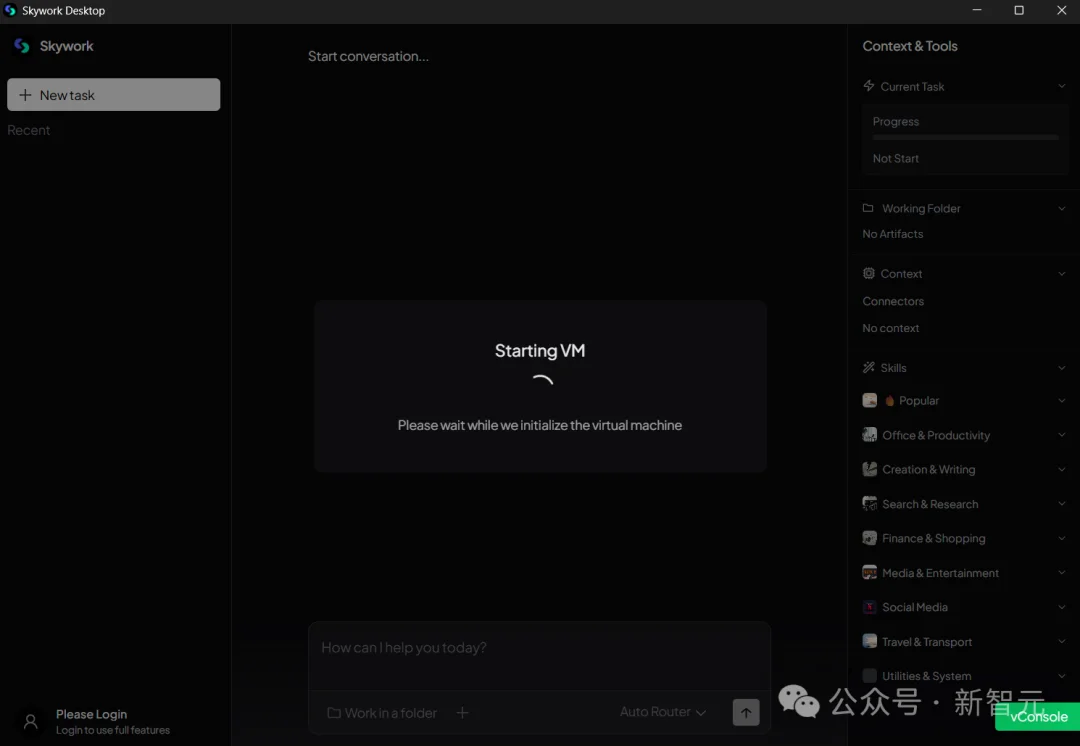Collapse the Working Folder section
The width and height of the screenshot is (1080, 746).
tap(1061, 209)
